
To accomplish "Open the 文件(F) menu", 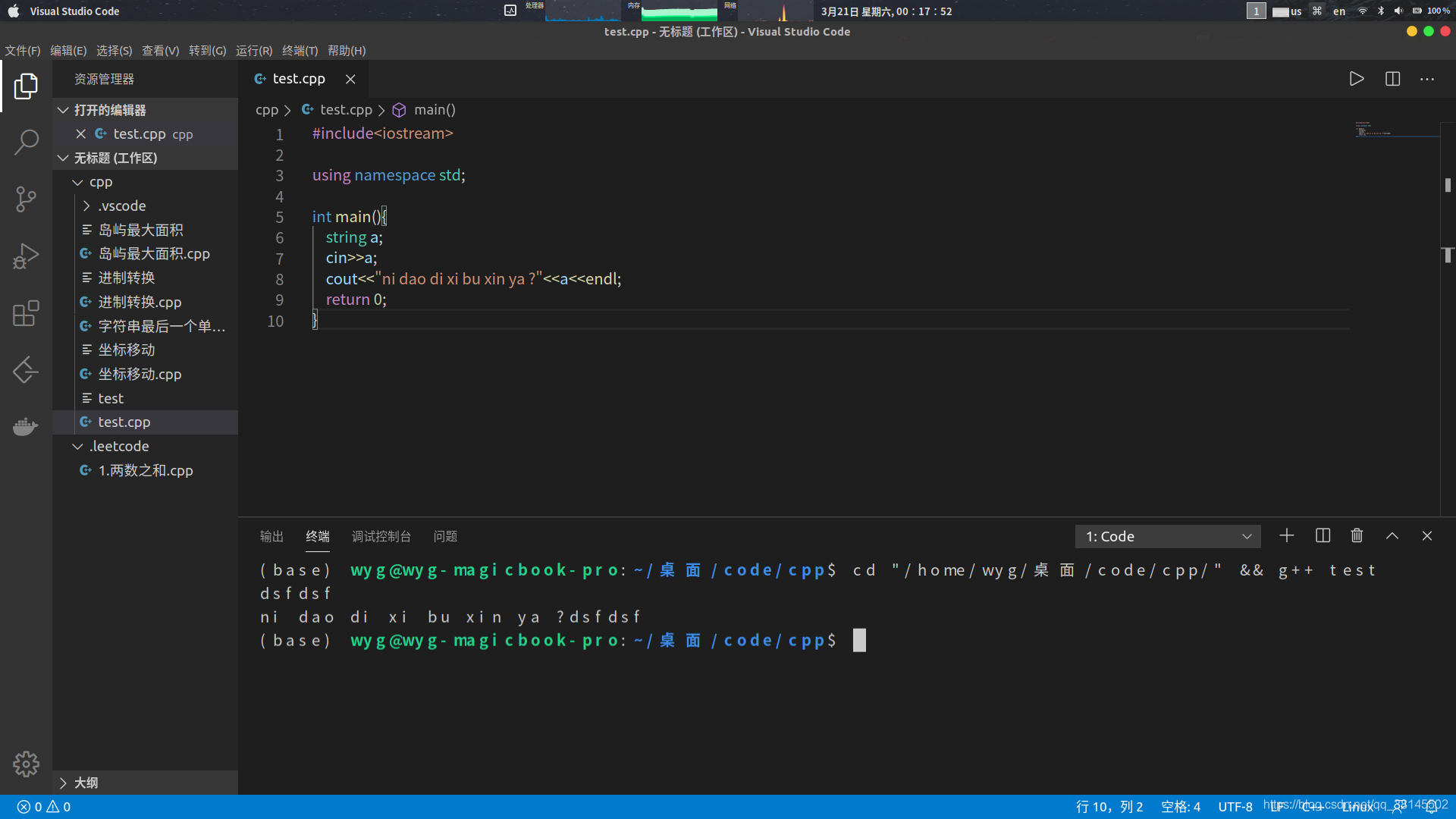I will pos(23,51).
